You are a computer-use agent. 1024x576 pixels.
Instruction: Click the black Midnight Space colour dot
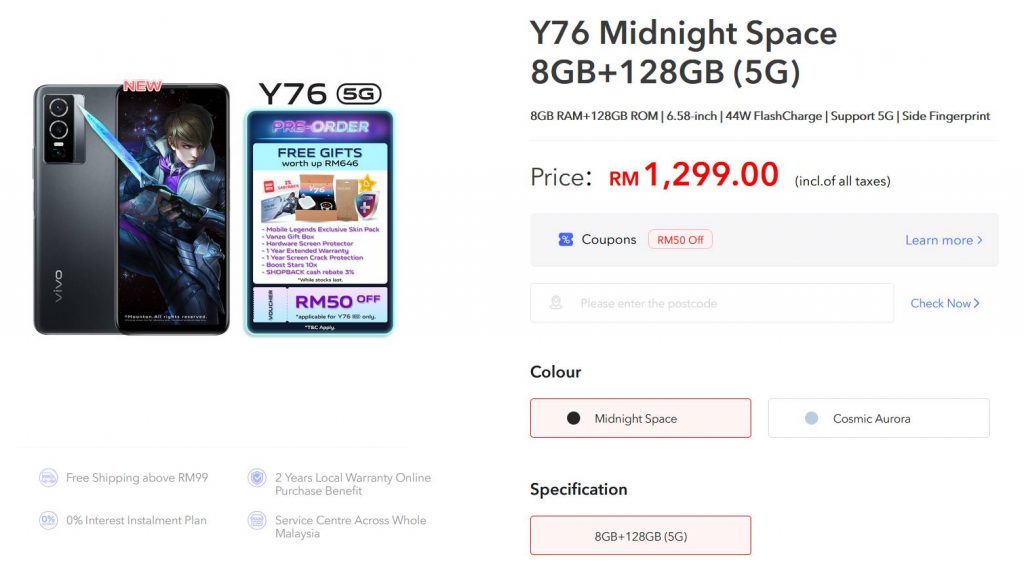pyautogui.click(x=573, y=418)
